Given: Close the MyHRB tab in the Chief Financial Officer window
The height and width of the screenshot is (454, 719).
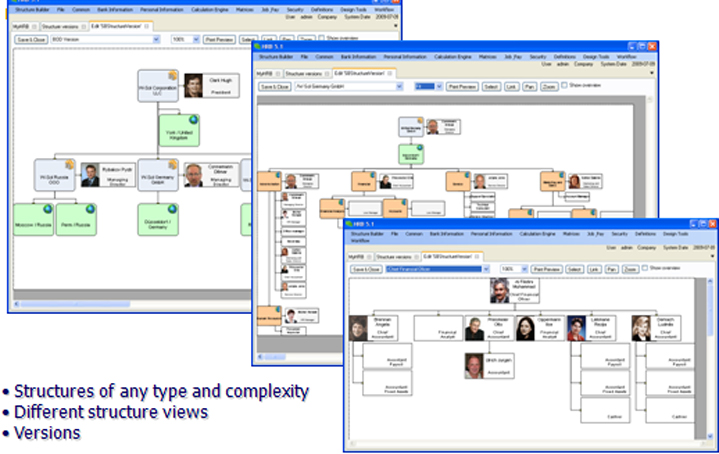Looking at the screenshot, I should (x=369, y=257).
